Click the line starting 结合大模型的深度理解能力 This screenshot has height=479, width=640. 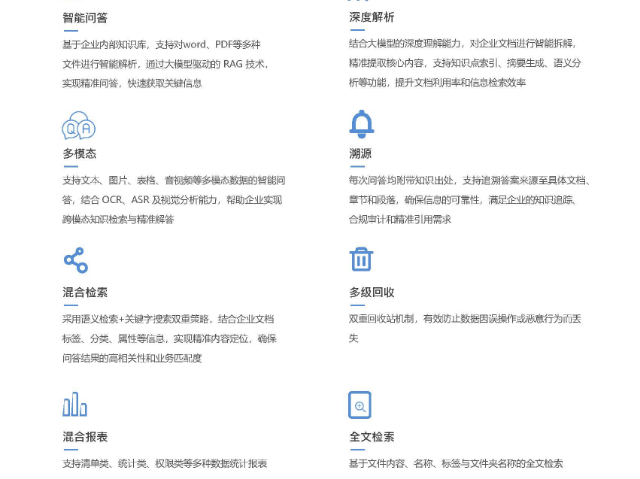(x=462, y=44)
